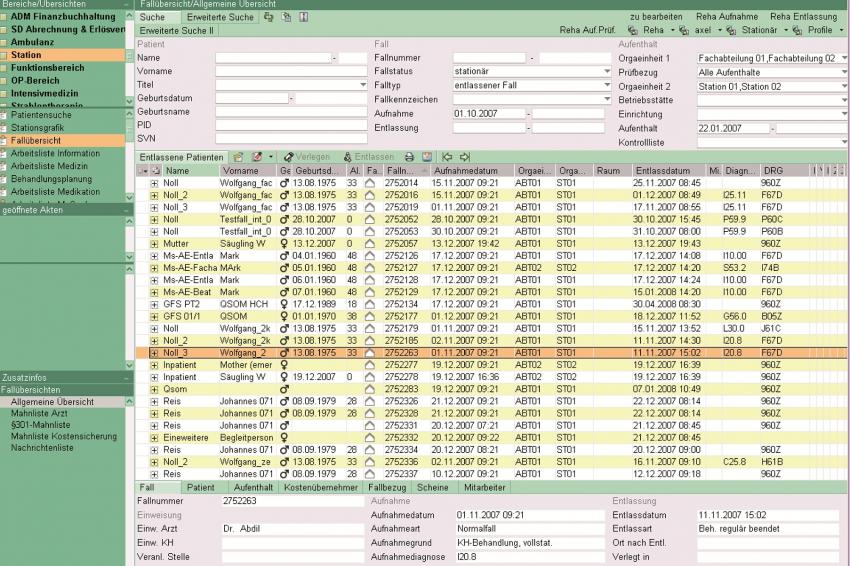Viewport: 850px width, 566px height.
Task: Open the Aufenthalt detail tab
Action: point(253,487)
